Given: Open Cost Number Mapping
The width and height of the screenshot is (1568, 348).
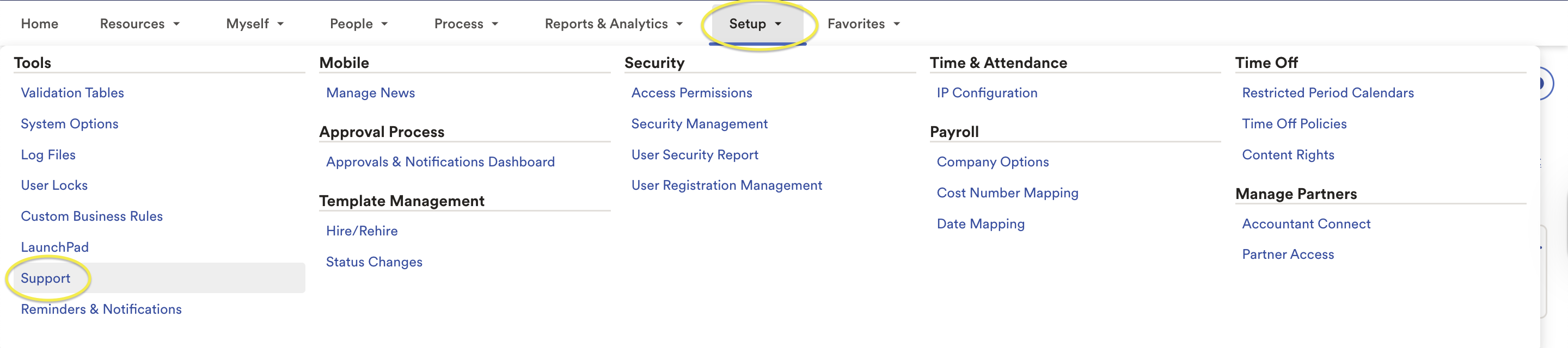Looking at the screenshot, I should click(1007, 193).
